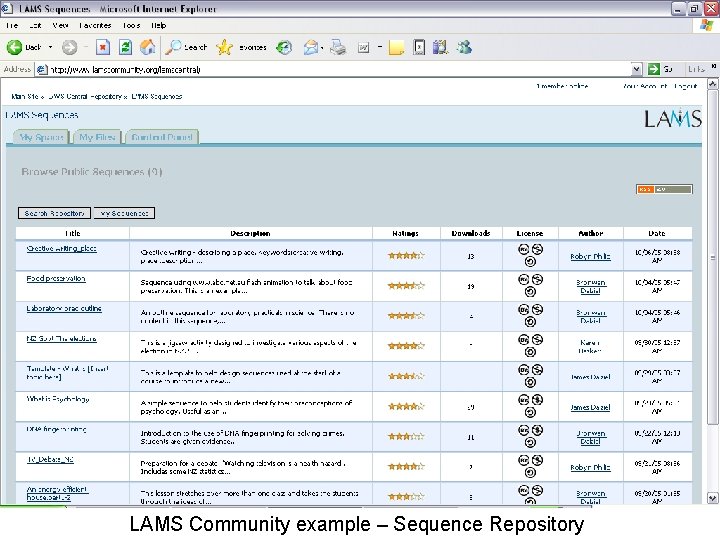Click the LAMS logo
Screen dimensions: 720x540
(673, 118)
